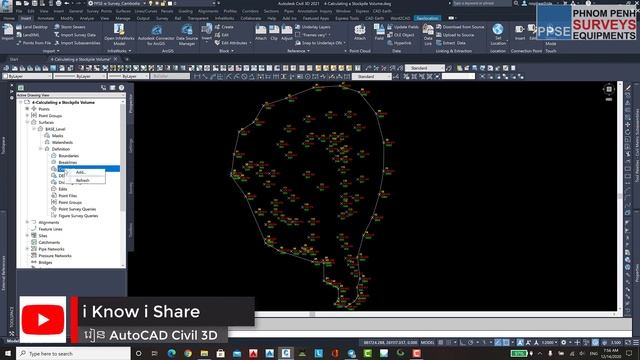Click the Import button in the ribbon
The width and height of the screenshot is (640, 360).
click(7, 32)
